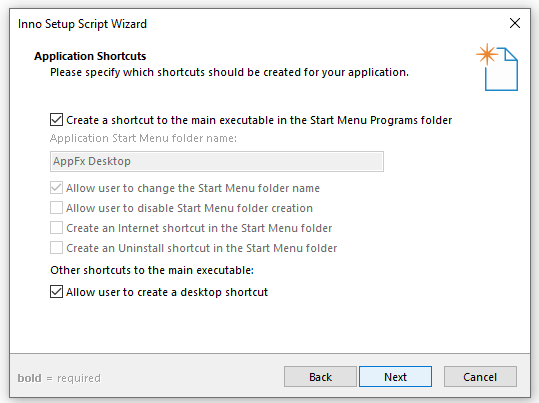
Task: Focus the AppFx Desktop folder name field
Action: tap(217, 161)
